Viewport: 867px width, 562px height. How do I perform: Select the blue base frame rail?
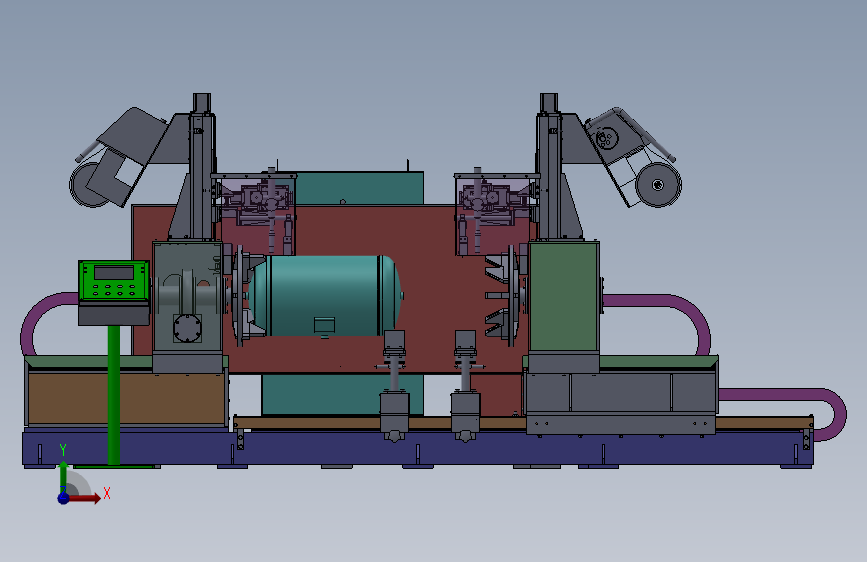tap(417, 449)
